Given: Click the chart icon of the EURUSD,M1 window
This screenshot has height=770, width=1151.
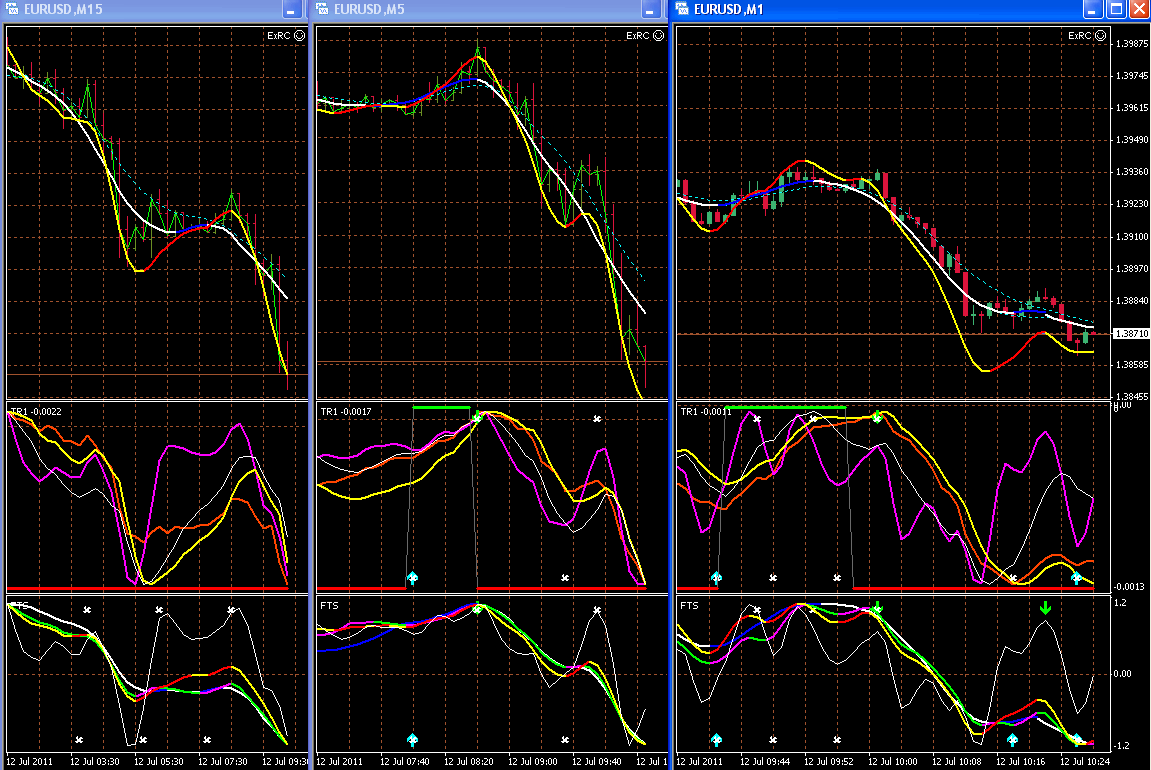Looking at the screenshot, I should [682, 9].
